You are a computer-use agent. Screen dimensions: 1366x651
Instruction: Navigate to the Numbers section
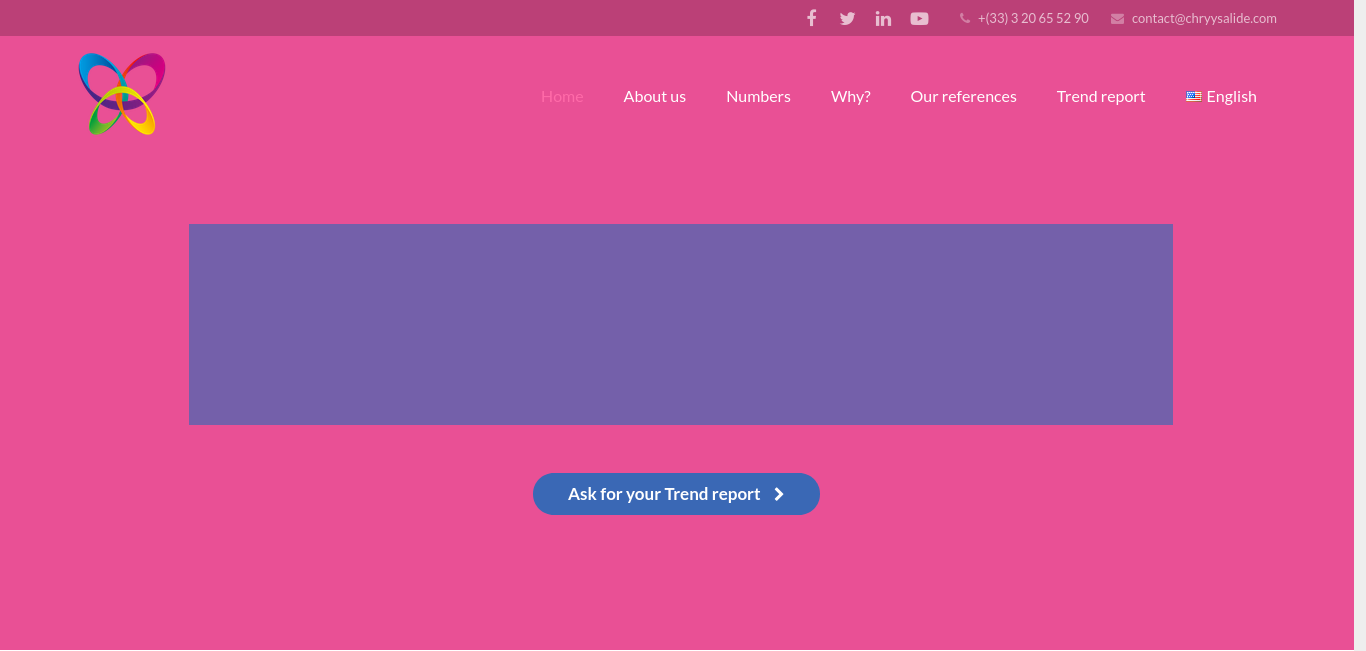point(758,96)
